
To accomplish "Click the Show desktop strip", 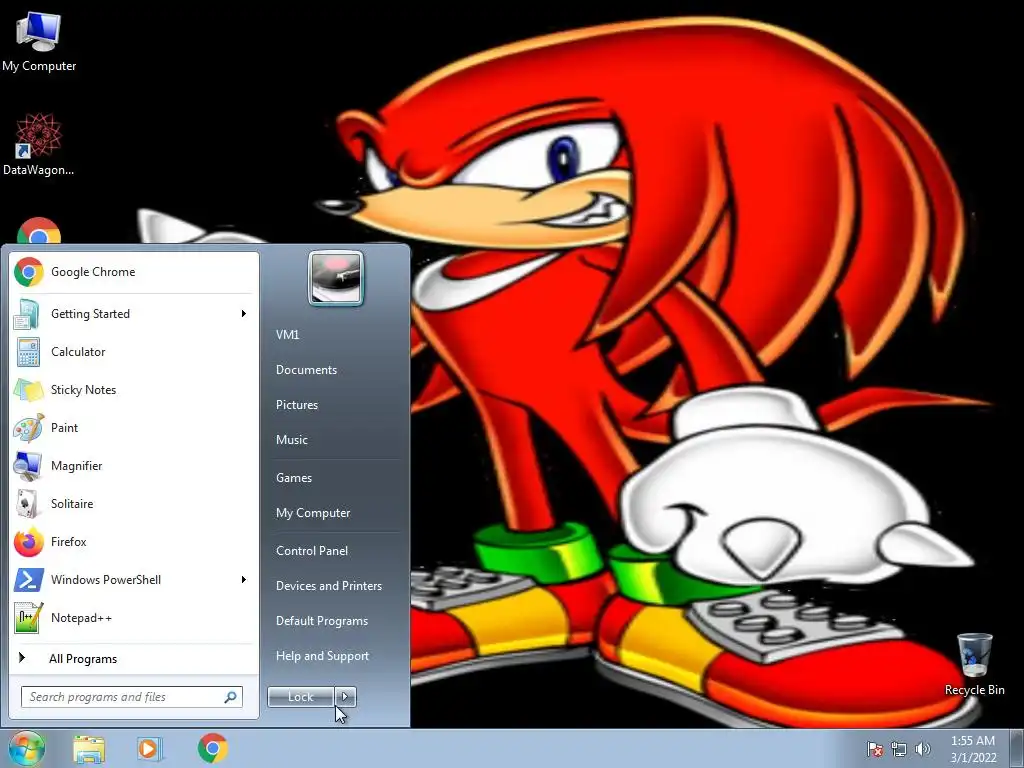I will coord(1016,749).
